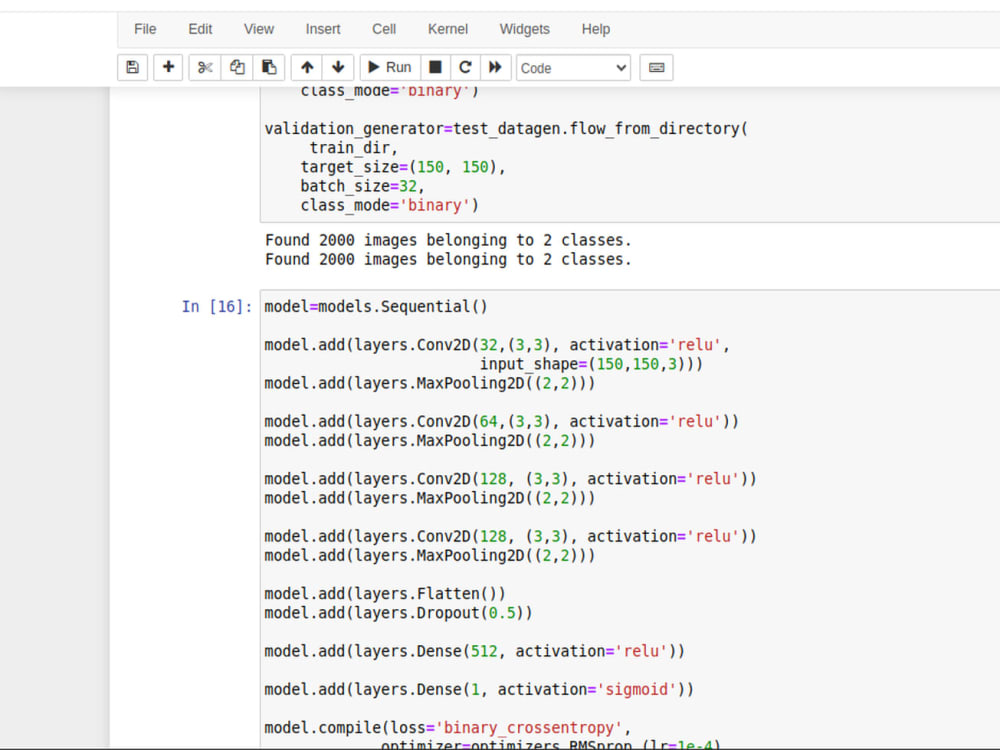The width and height of the screenshot is (1000, 750).
Task: Move selected cell down arrow
Action: click(338, 68)
